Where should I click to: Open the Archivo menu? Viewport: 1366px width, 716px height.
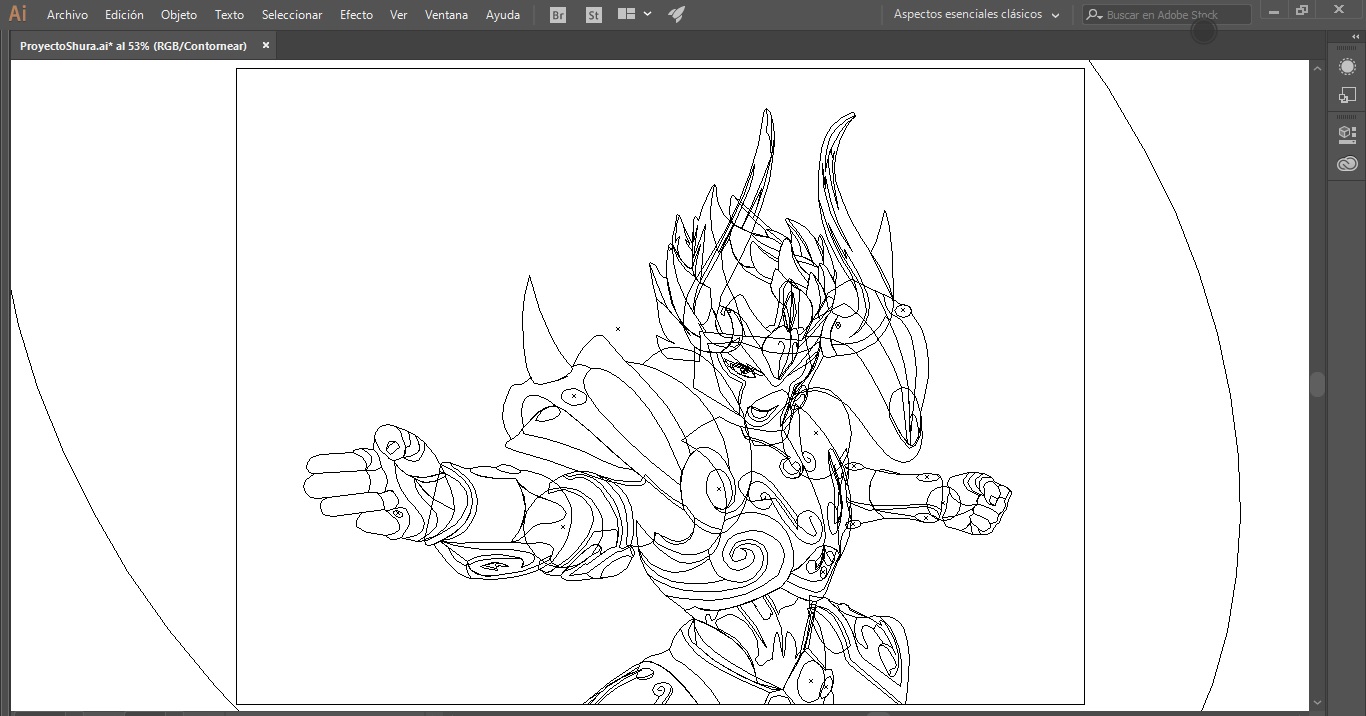67,15
